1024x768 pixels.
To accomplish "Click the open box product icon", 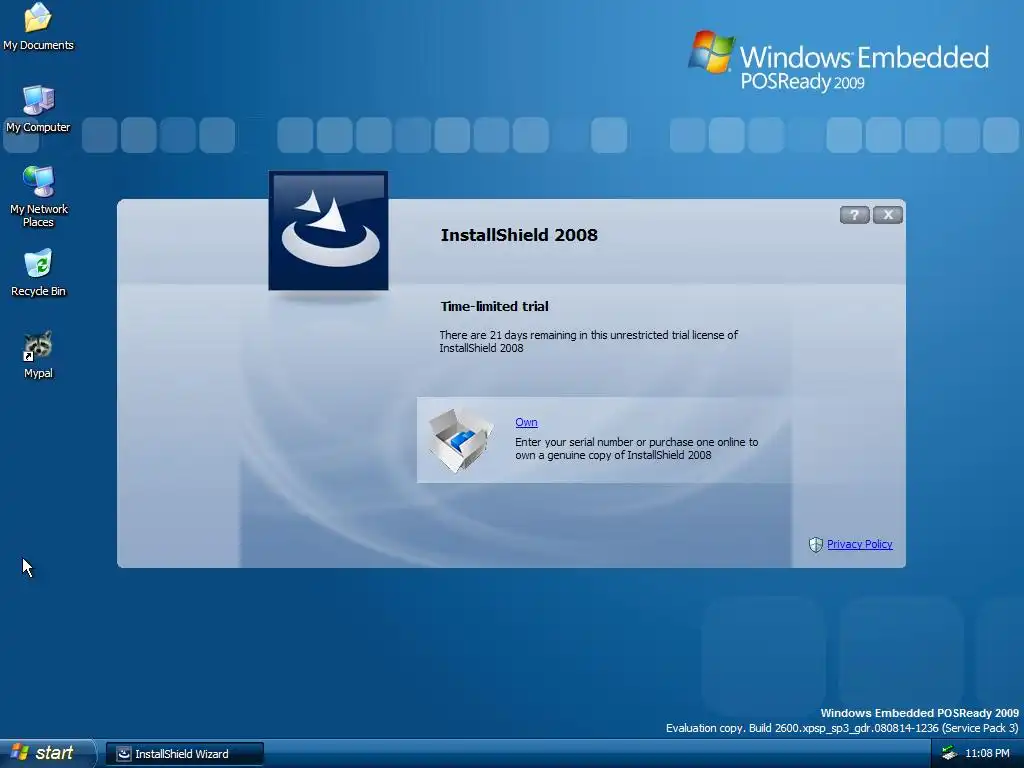I will coord(460,440).
